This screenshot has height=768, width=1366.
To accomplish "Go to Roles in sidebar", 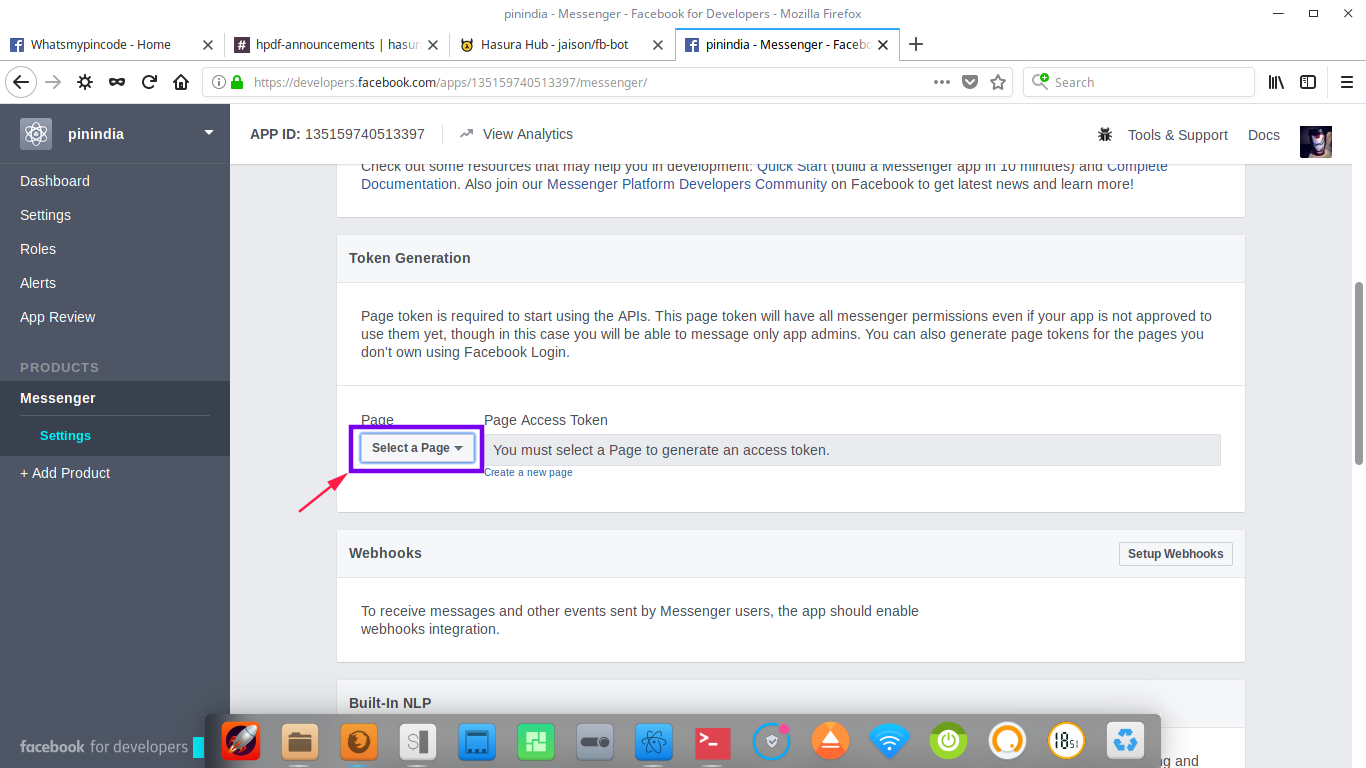I will (x=38, y=249).
